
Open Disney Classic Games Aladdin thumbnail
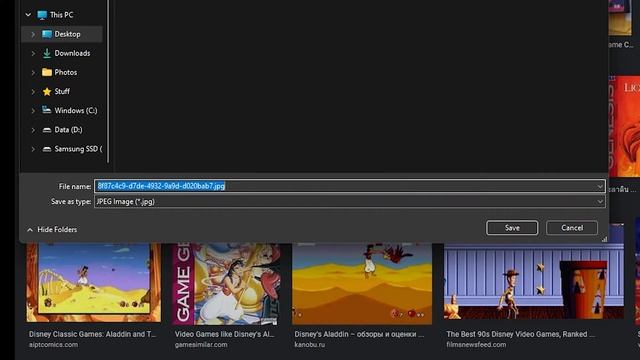(x=93, y=282)
